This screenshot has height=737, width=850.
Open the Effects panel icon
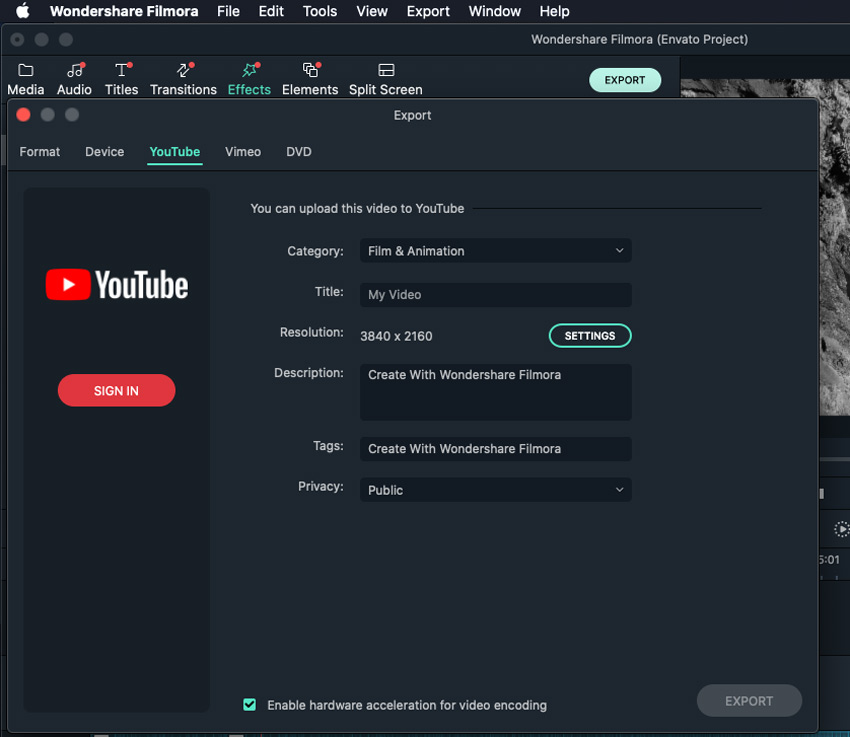249,70
